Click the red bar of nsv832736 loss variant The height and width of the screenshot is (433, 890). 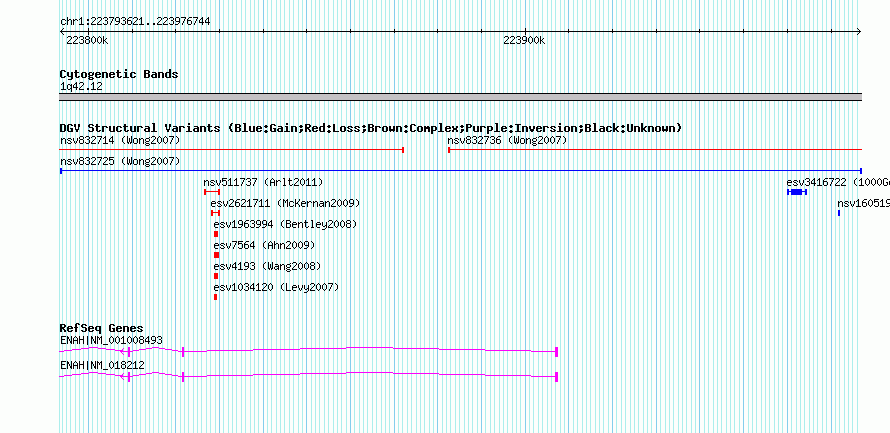[655, 150]
